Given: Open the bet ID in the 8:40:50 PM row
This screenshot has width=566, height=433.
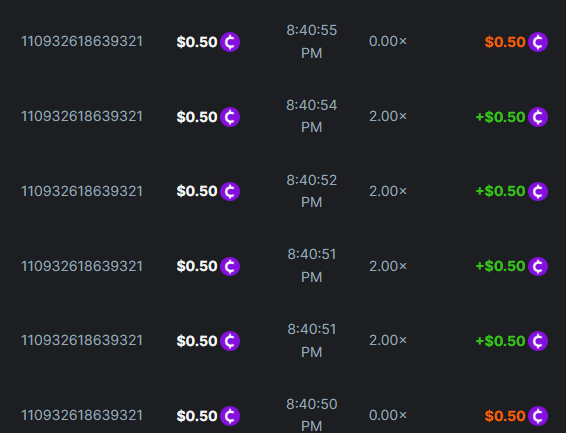Looking at the screenshot, I should [82, 415].
